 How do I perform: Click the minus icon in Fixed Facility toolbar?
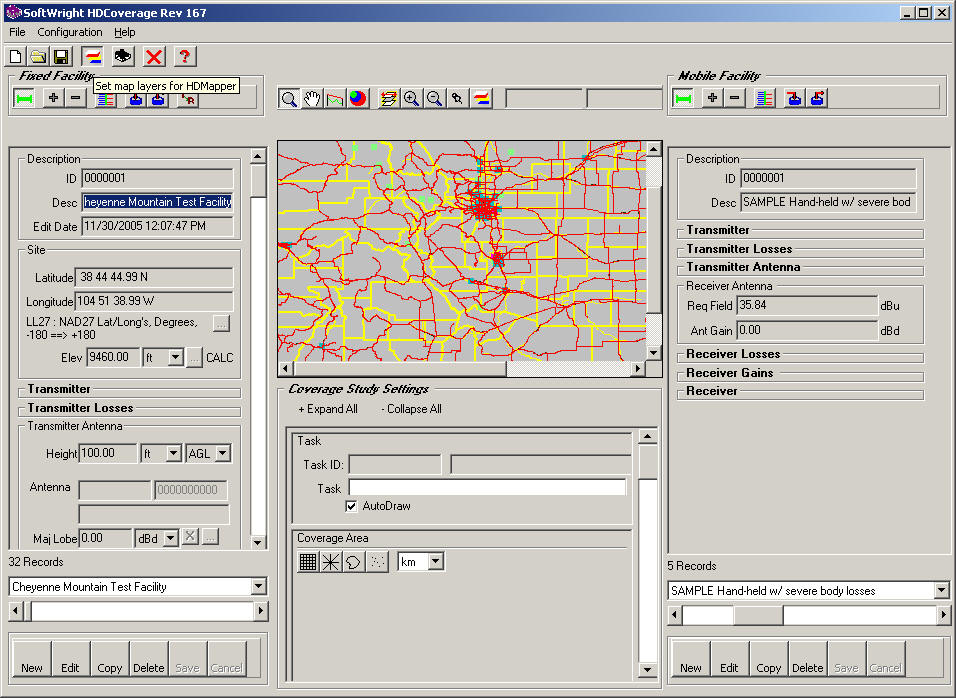[76, 98]
